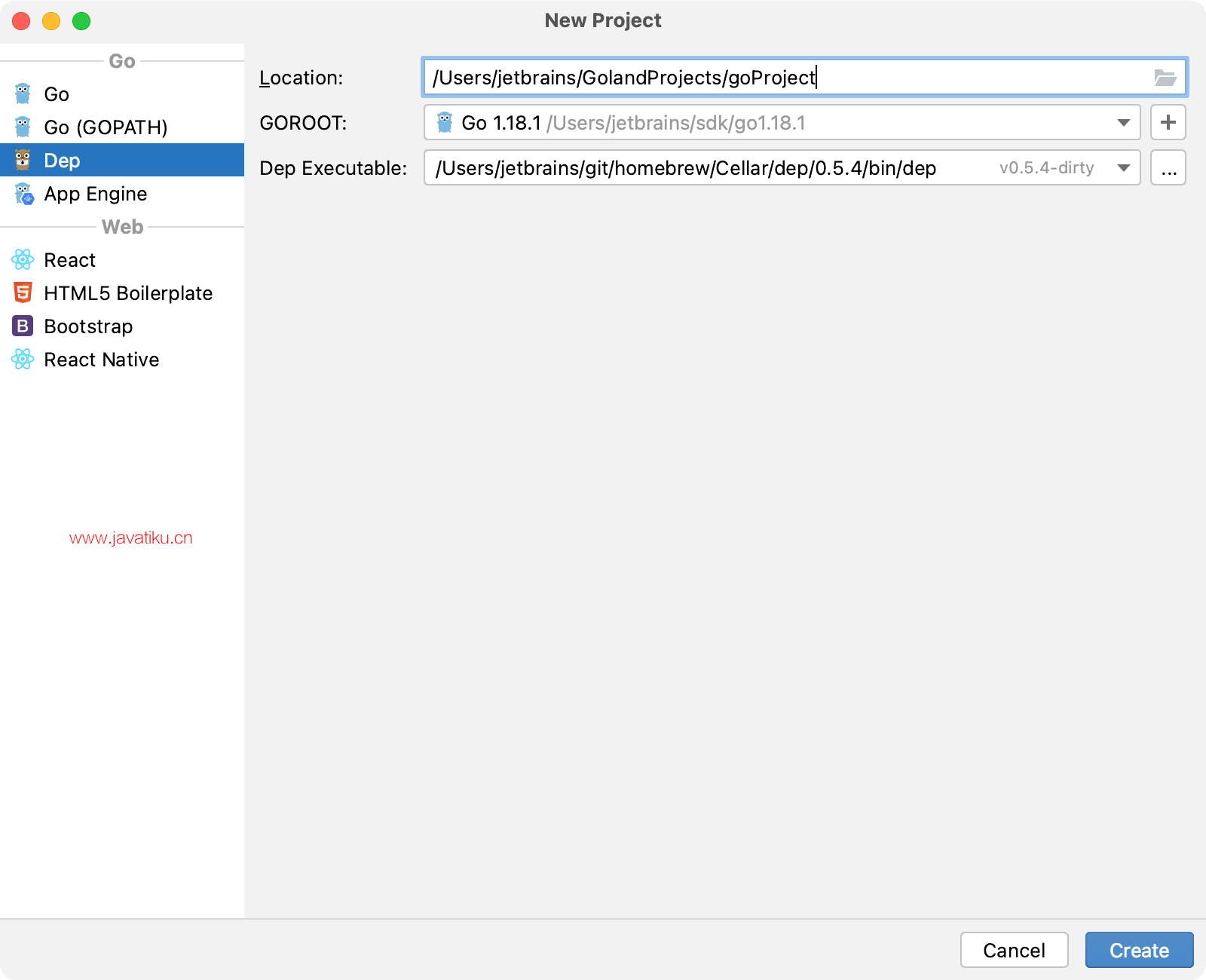Select the Go project type
This screenshot has height=980, width=1206.
point(122,94)
